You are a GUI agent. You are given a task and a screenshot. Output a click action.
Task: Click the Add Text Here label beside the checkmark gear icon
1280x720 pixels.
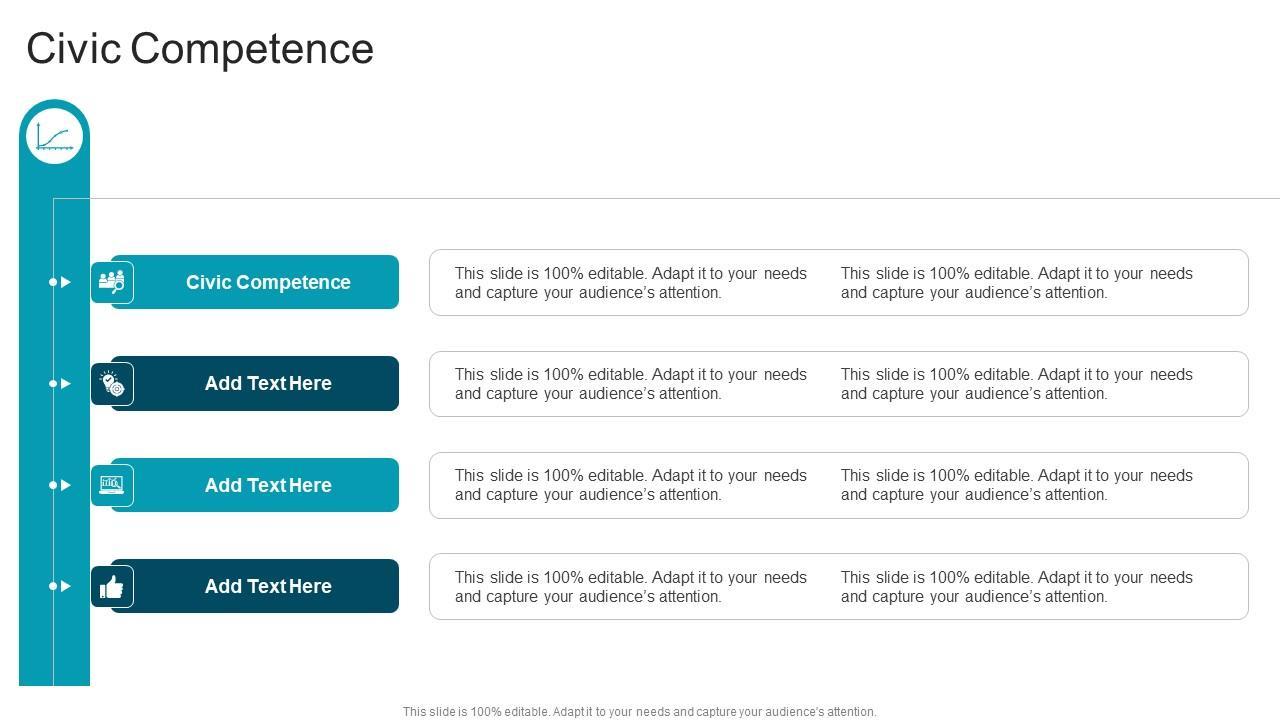tap(268, 383)
